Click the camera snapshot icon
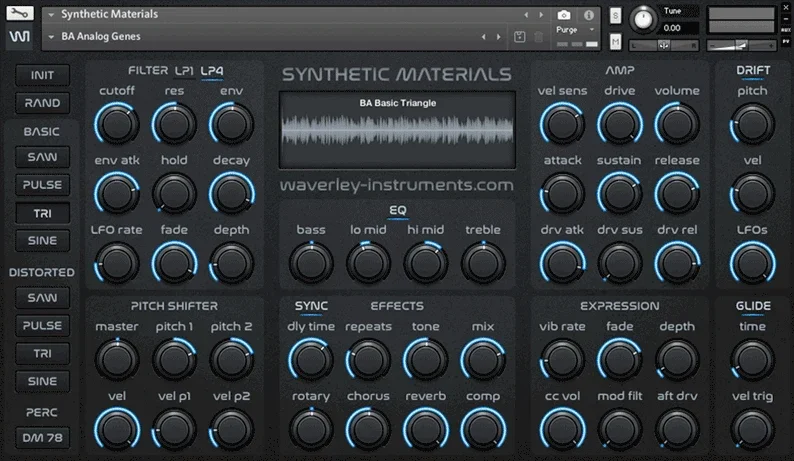Image resolution: width=794 pixels, height=461 pixels. pos(564,15)
